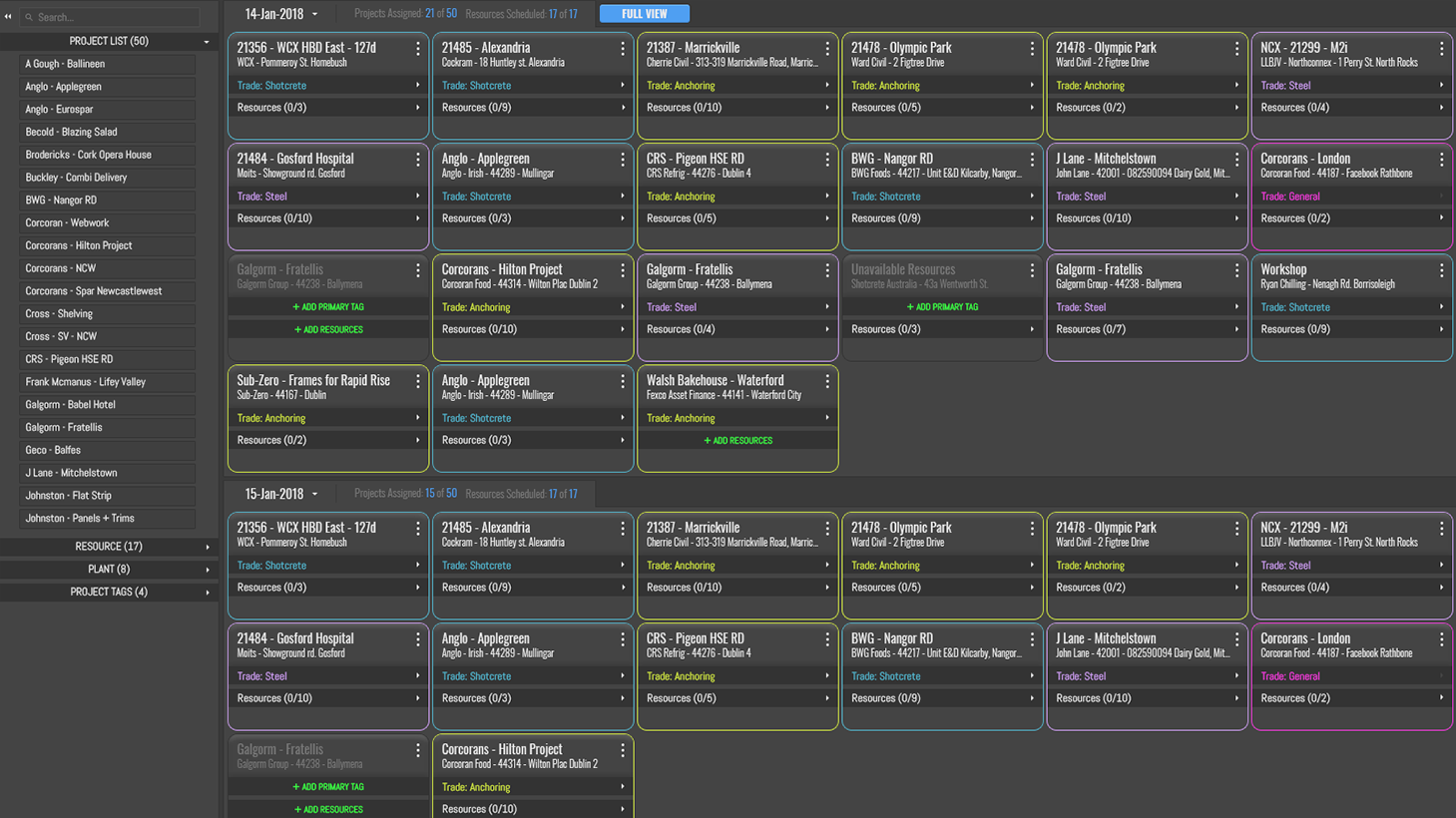Viewport: 1456px width, 818px height.
Task: Open options for J Lane Mitchelstown card under 14-Jan-2018
Action: pos(1236,160)
